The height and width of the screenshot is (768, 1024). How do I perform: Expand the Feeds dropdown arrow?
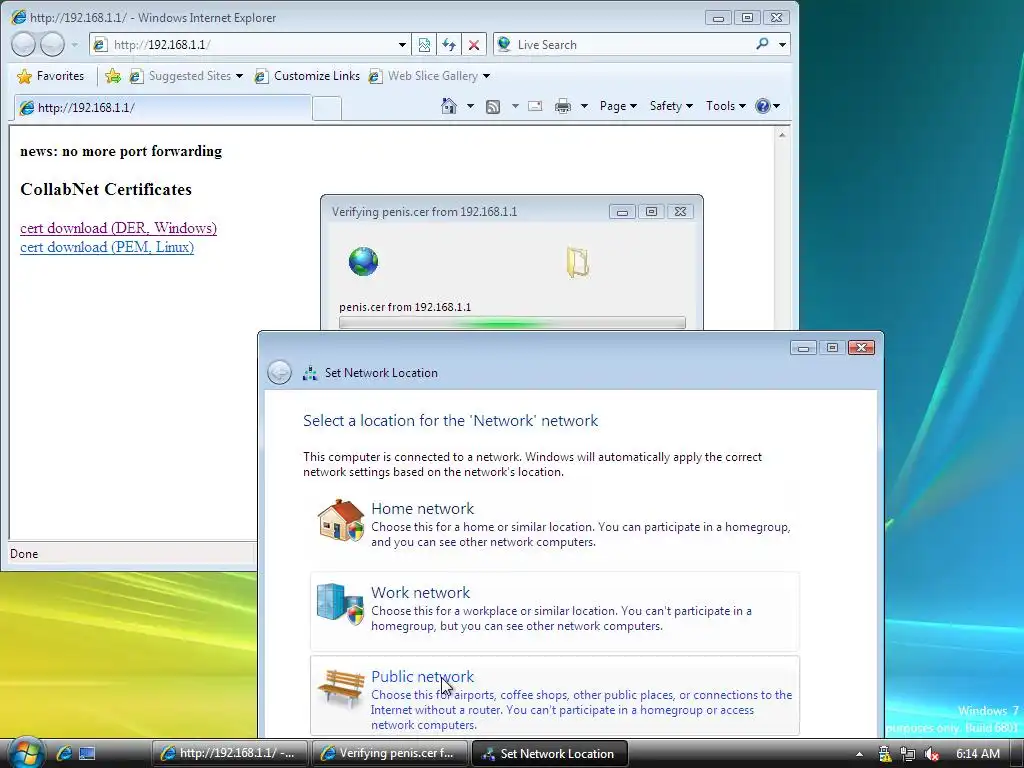tap(515, 106)
